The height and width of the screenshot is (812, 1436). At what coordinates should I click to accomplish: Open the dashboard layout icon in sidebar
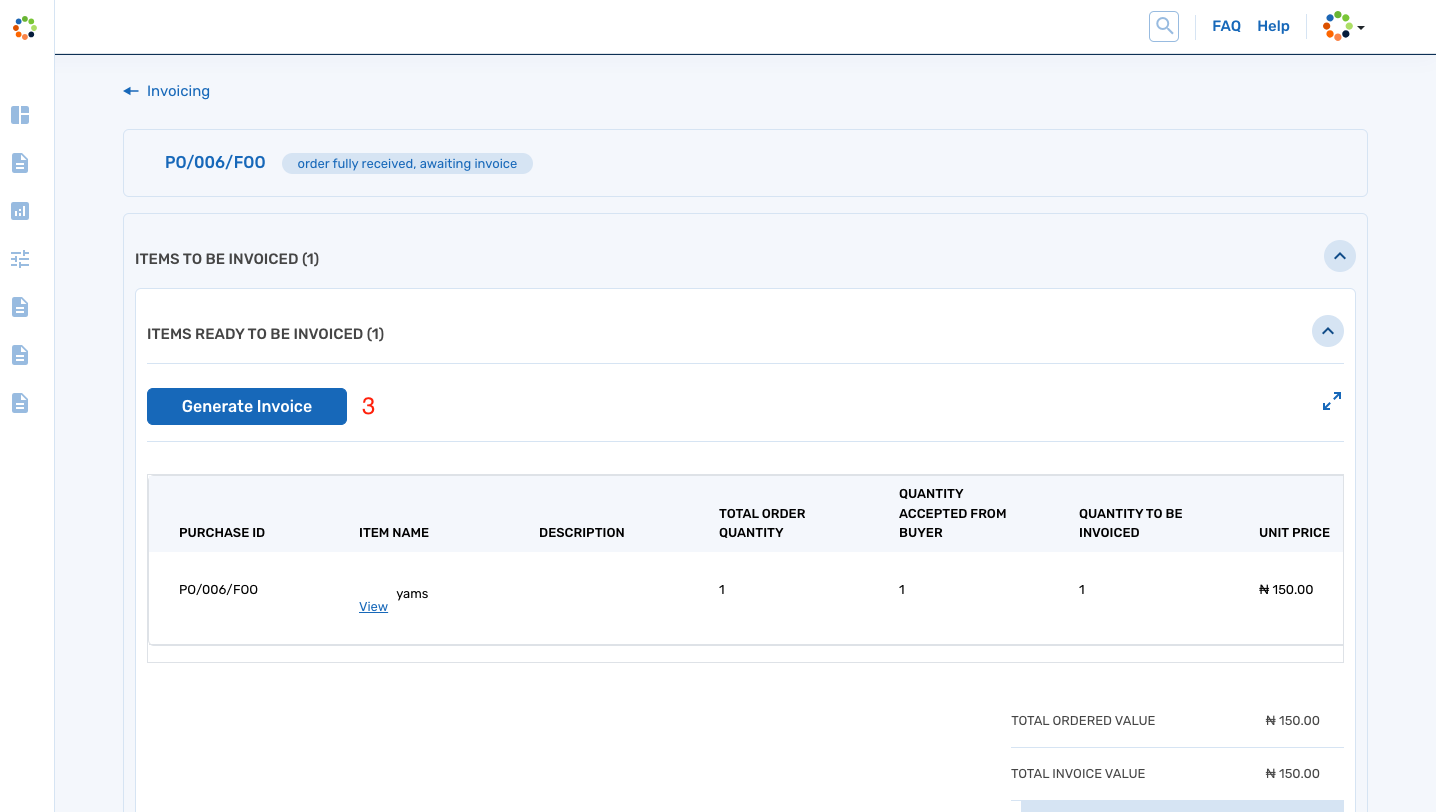[x=20, y=115]
